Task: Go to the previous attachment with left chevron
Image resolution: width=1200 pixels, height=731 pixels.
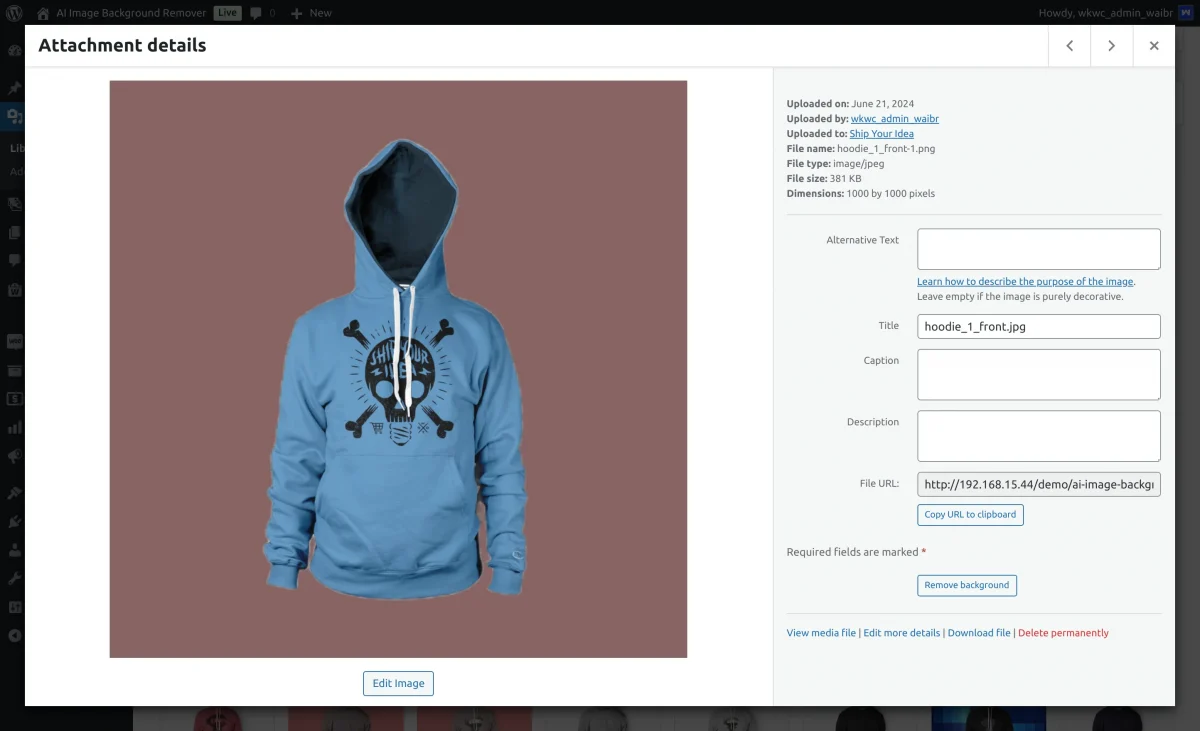Action: point(1070,46)
